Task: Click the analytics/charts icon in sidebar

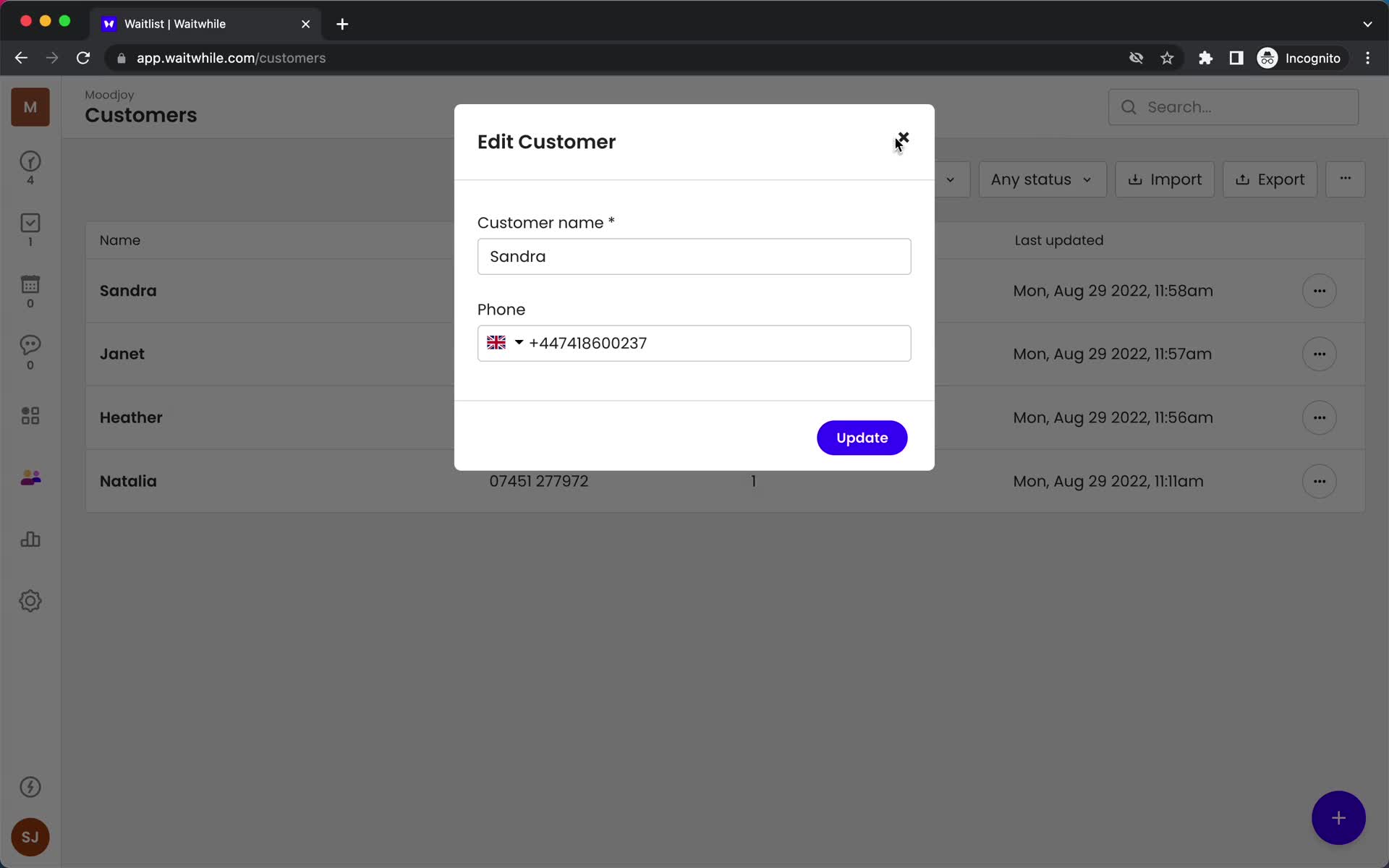Action: click(x=30, y=539)
